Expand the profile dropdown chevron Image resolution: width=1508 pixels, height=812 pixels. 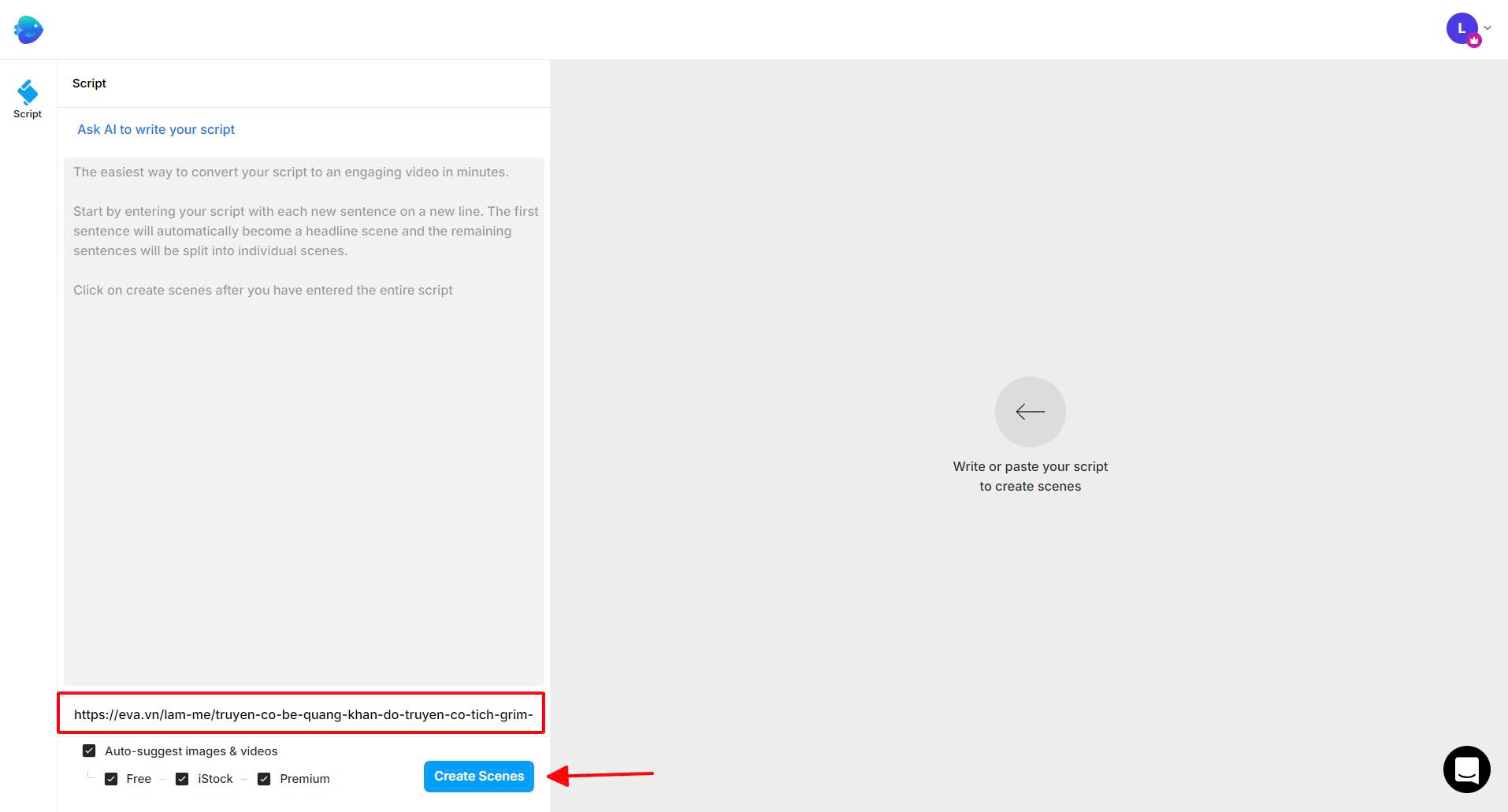(x=1488, y=28)
